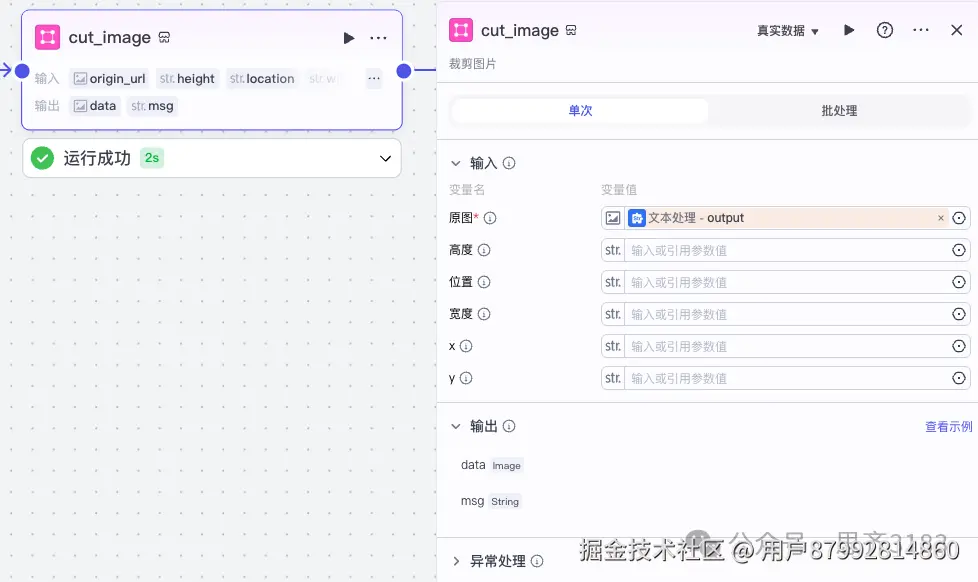Open reference picker for 高度 field
978x582 pixels.
[x=959, y=250]
